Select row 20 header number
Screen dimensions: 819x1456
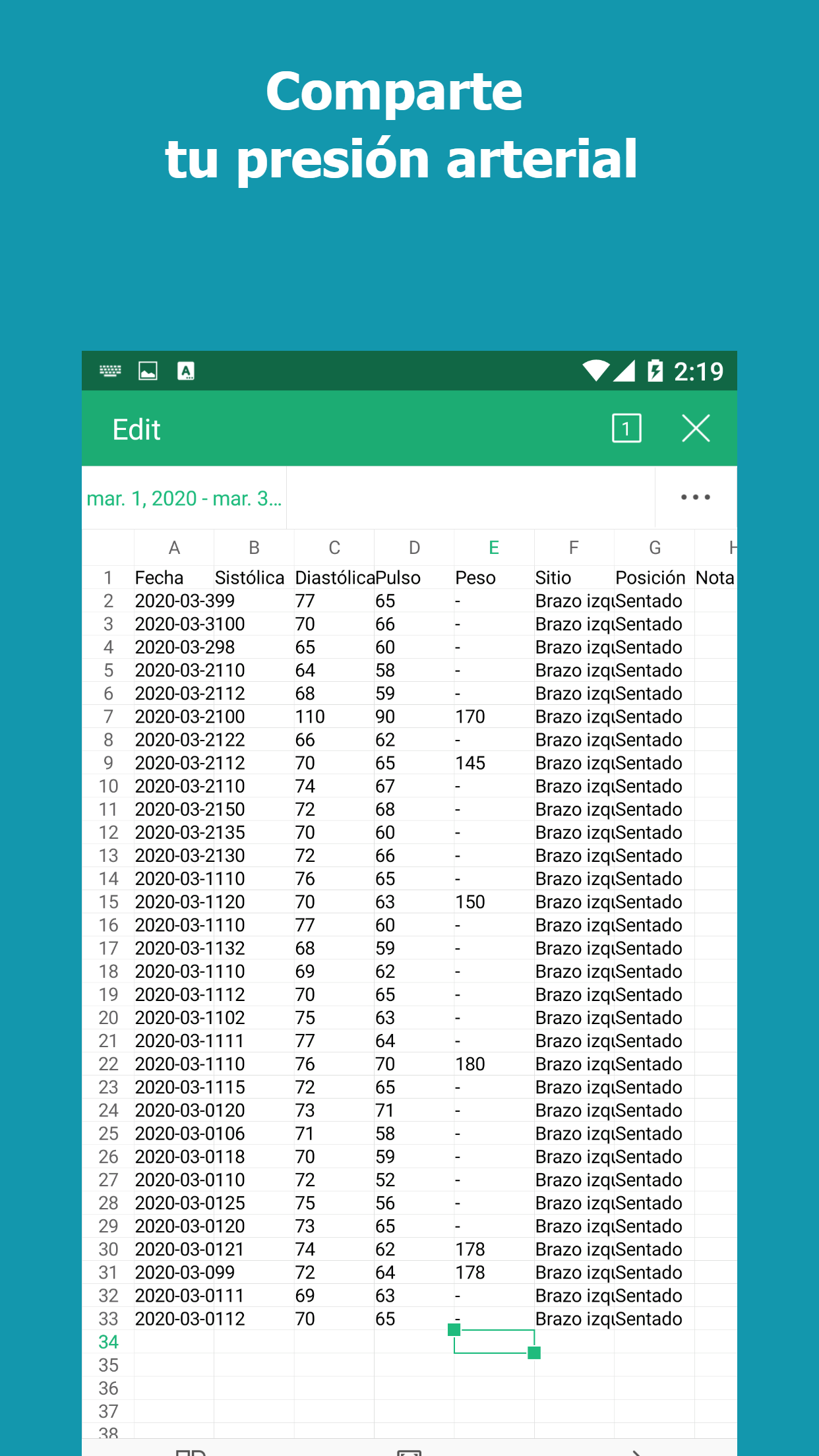[108, 1017]
